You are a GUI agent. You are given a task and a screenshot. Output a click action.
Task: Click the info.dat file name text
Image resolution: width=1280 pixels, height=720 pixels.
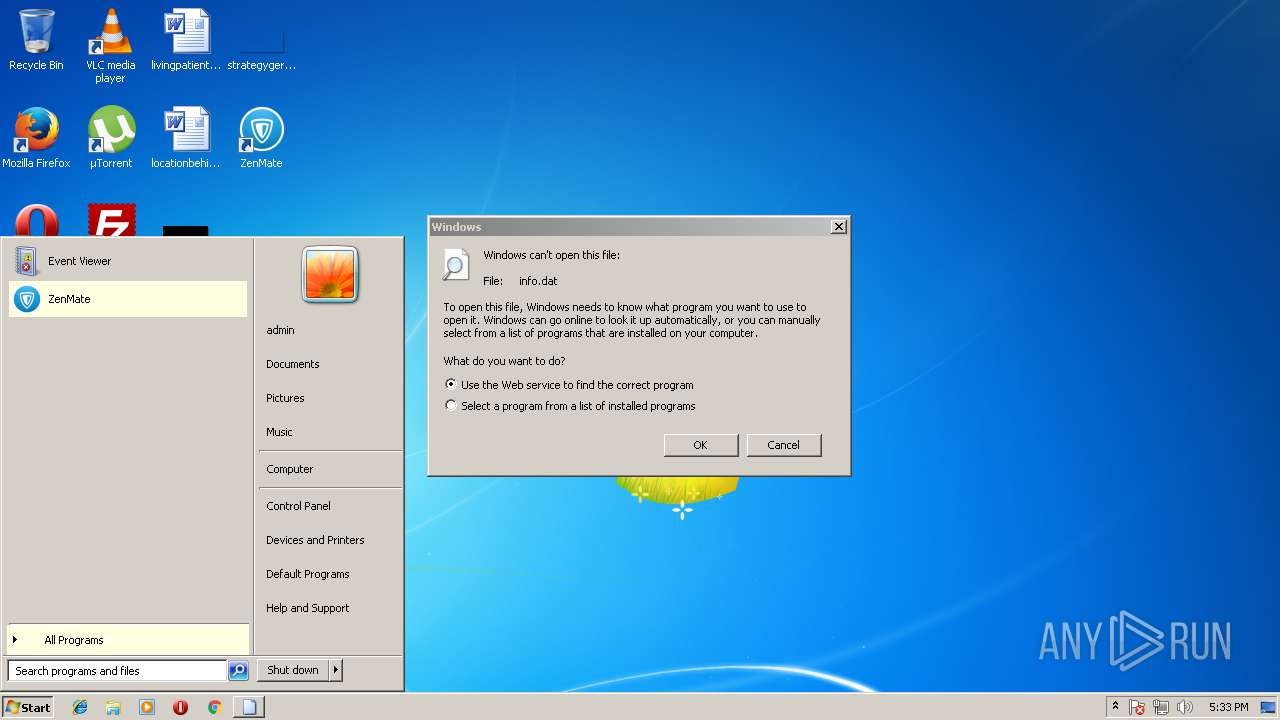(x=538, y=281)
